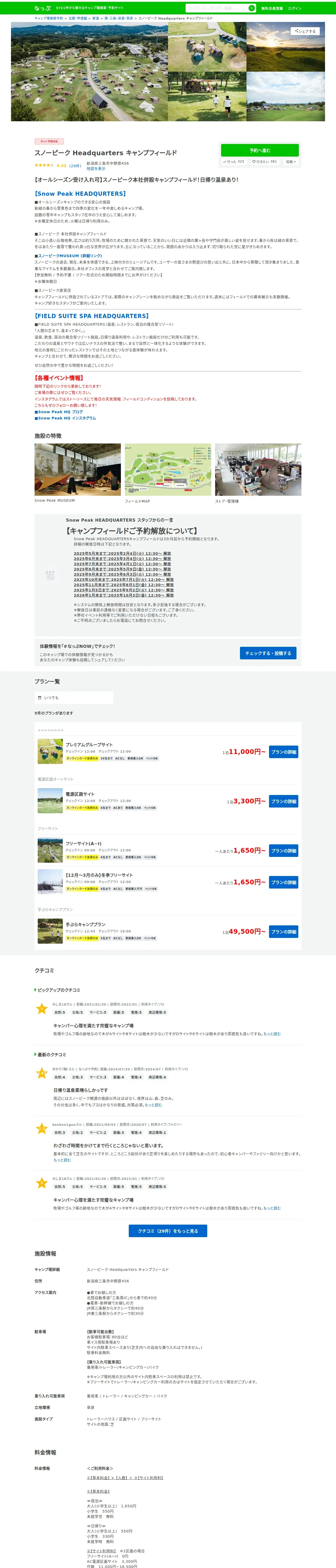Image resolution: width=336 pixels, height=1568 pixels.
Task: Click 【12月〜3月のみ】冬季フリーサイト plan title
Action: pos(99,875)
